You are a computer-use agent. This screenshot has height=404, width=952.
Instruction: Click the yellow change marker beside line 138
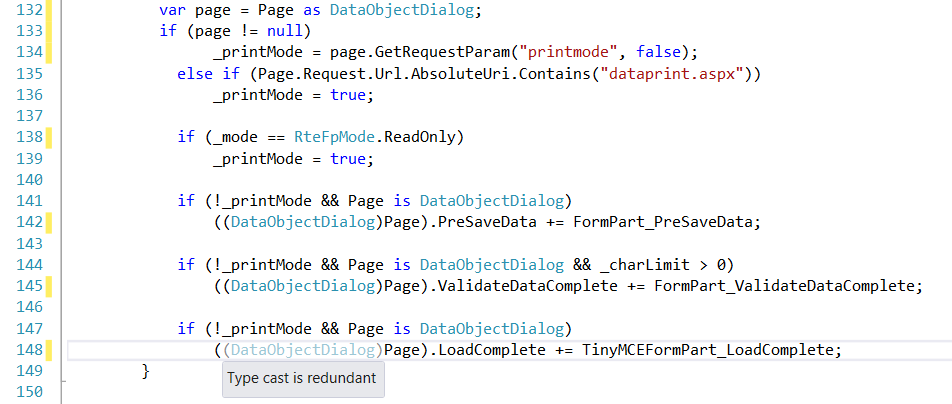[49, 137]
